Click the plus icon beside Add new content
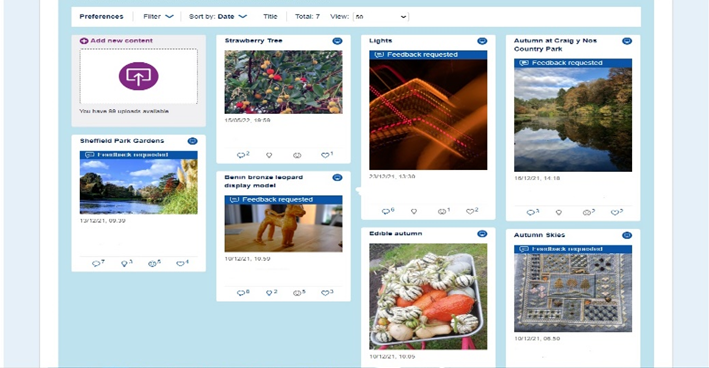Viewport: 709px width, 368px height. pos(84,41)
